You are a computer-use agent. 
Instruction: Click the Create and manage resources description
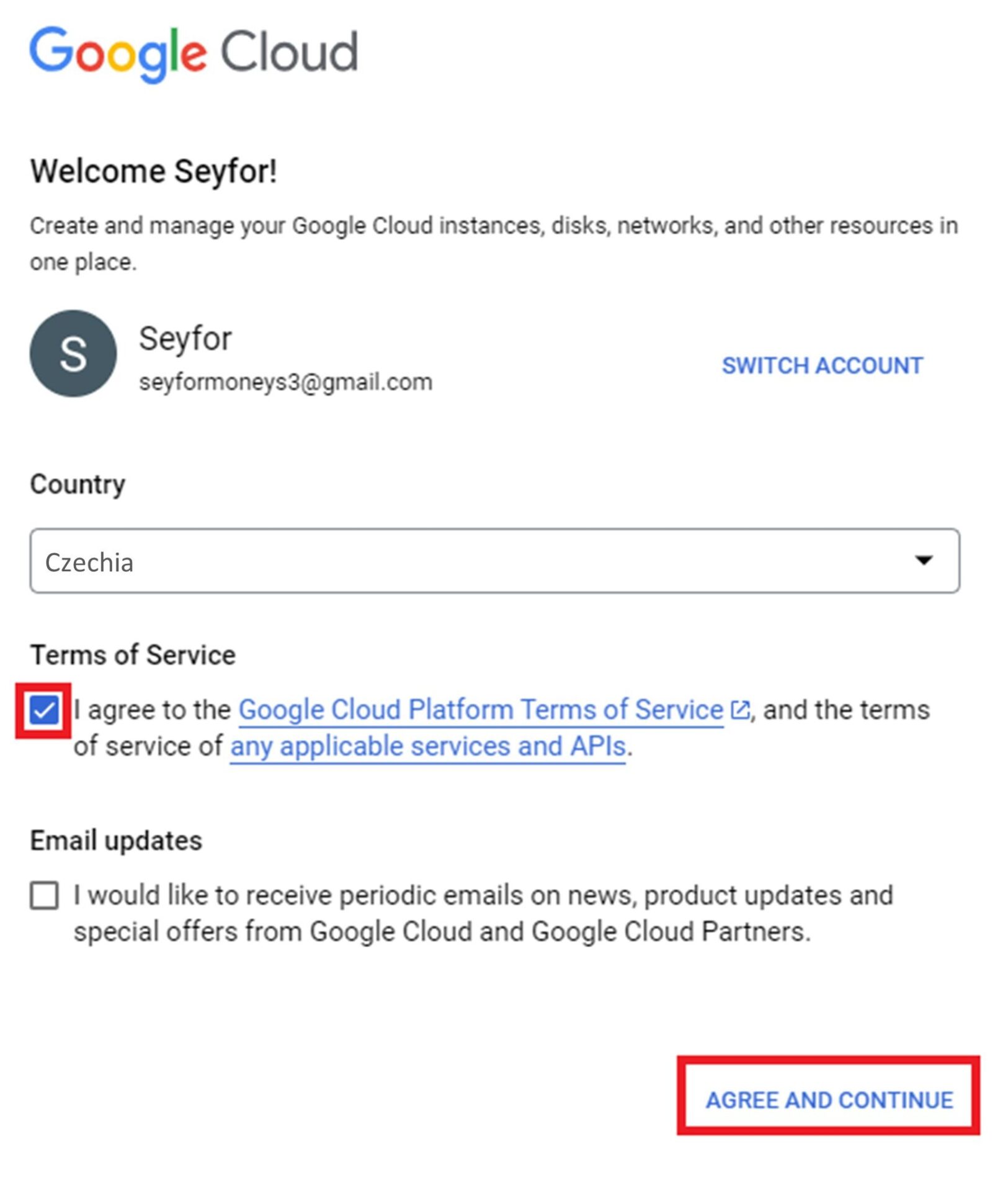[x=494, y=244]
